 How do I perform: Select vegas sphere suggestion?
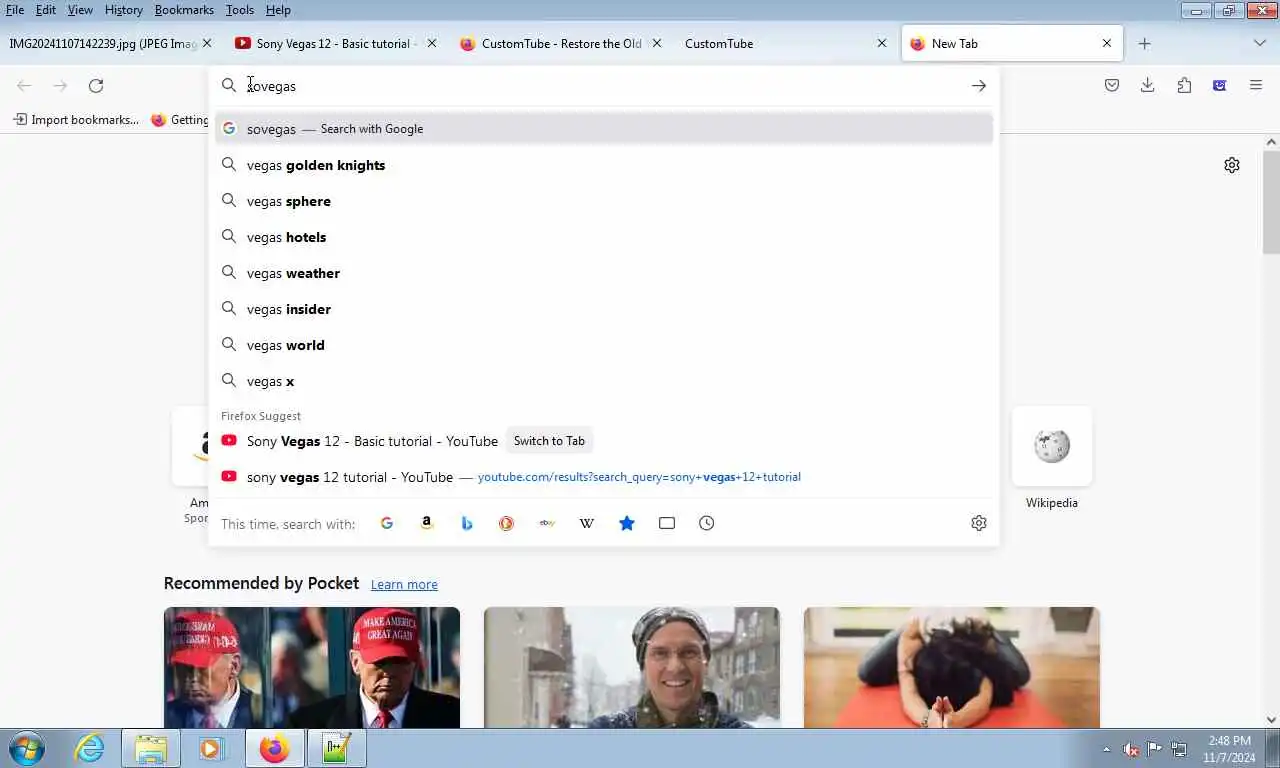pyautogui.click(x=604, y=201)
